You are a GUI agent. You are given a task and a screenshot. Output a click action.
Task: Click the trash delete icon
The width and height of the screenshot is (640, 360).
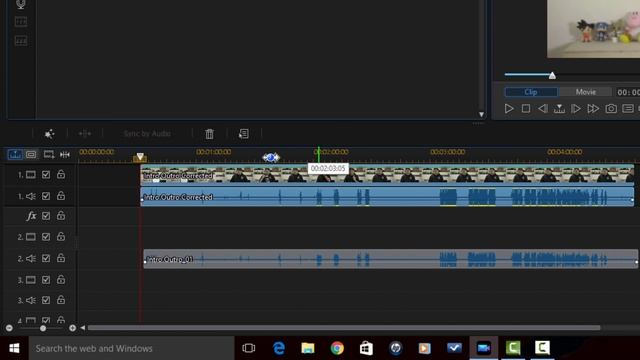click(209, 133)
